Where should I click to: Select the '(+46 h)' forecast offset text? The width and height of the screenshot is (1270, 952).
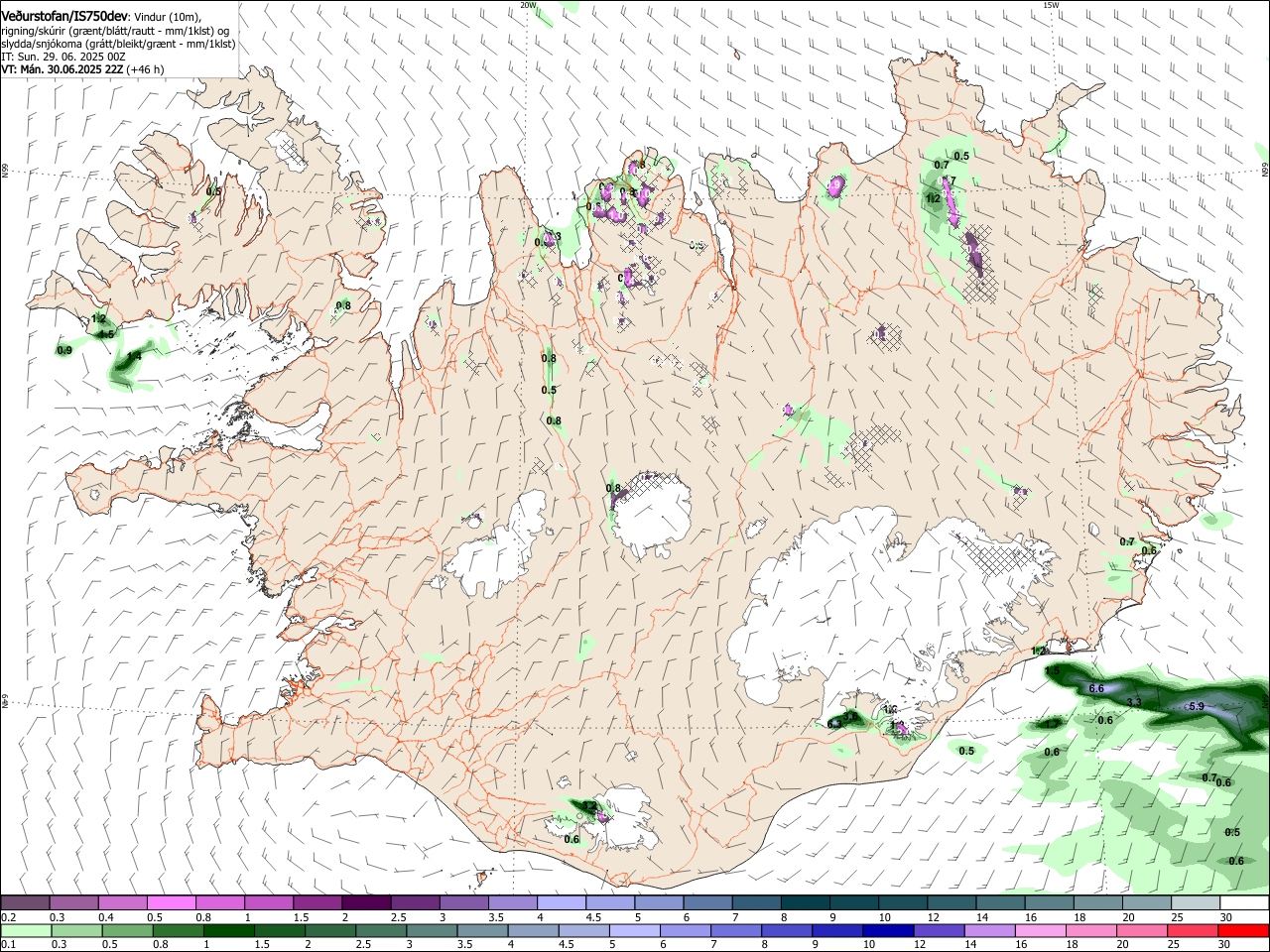click(146, 69)
